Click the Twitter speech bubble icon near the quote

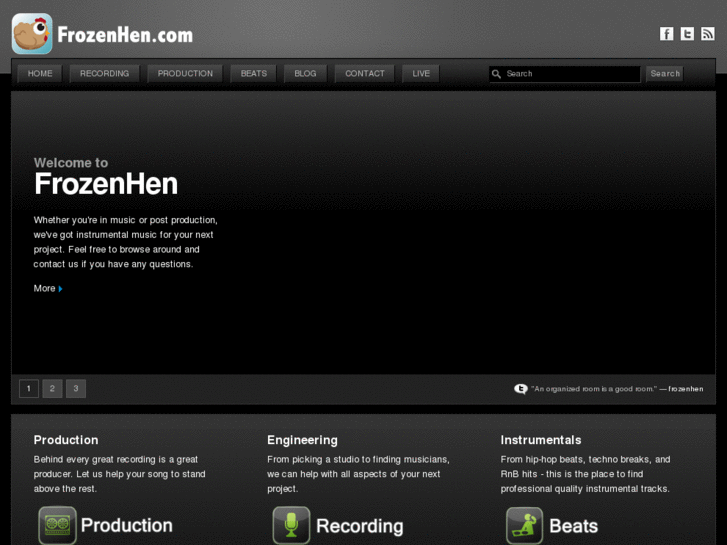coord(521,389)
